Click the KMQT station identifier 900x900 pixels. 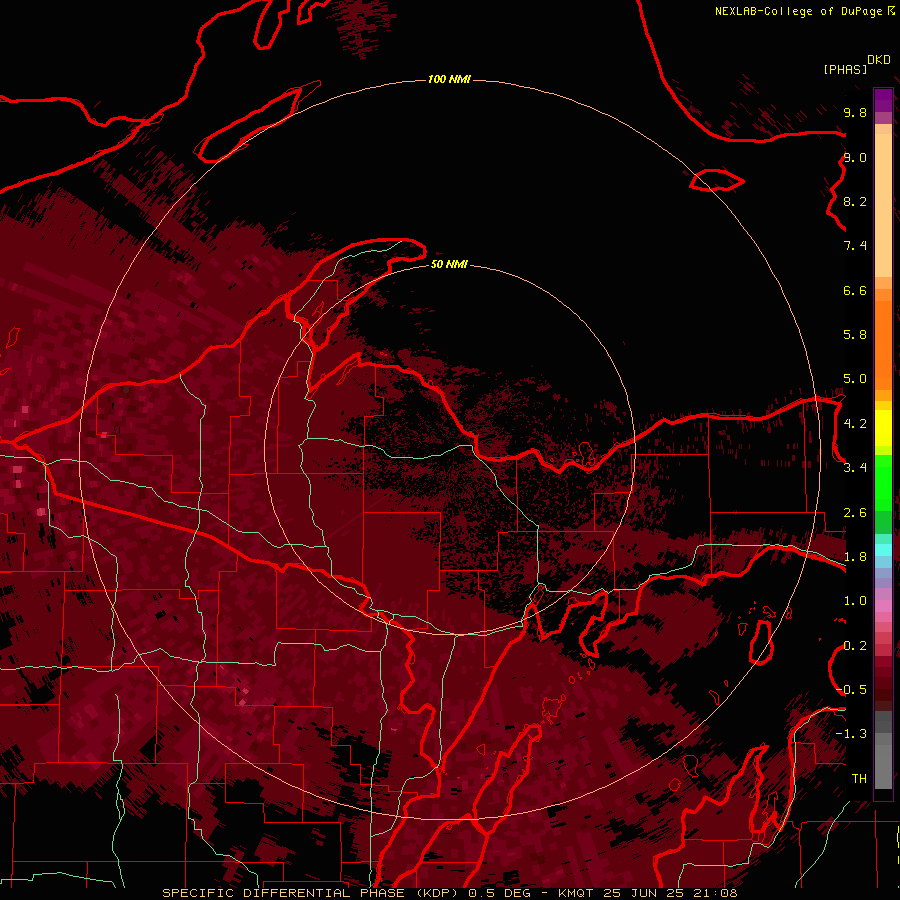pyautogui.click(x=576, y=893)
